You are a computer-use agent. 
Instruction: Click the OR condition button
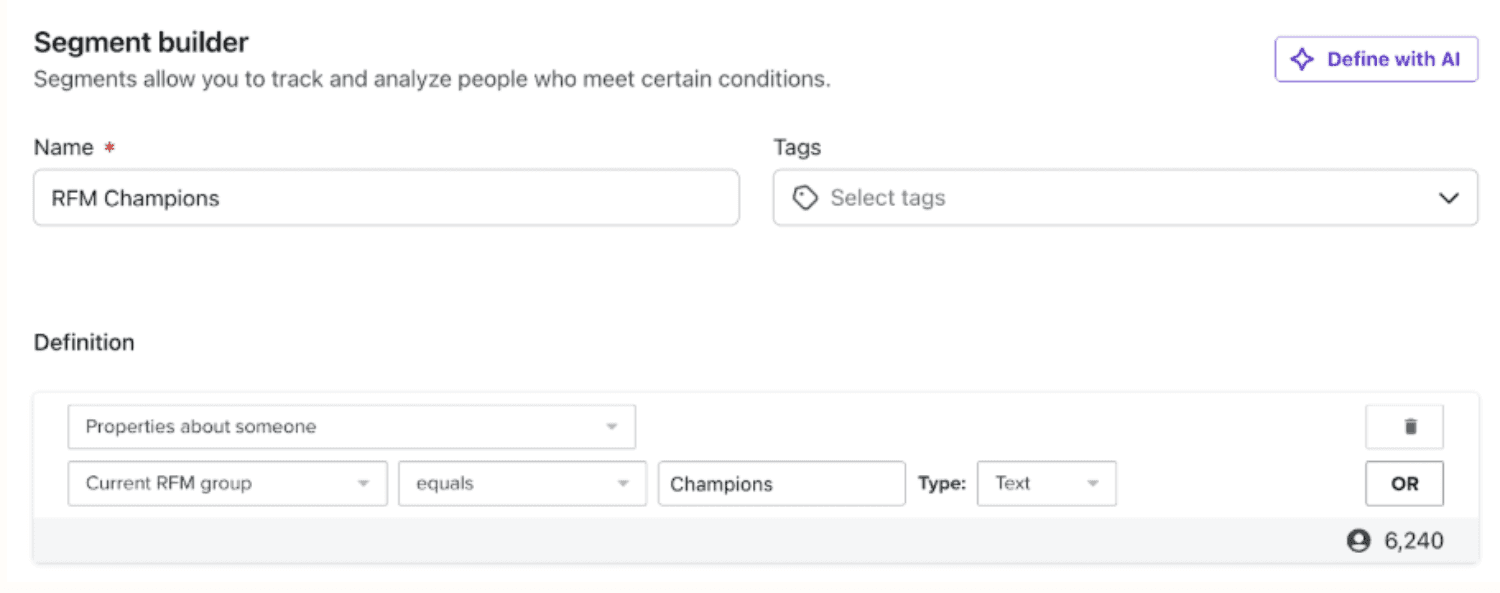point(1405,483)
